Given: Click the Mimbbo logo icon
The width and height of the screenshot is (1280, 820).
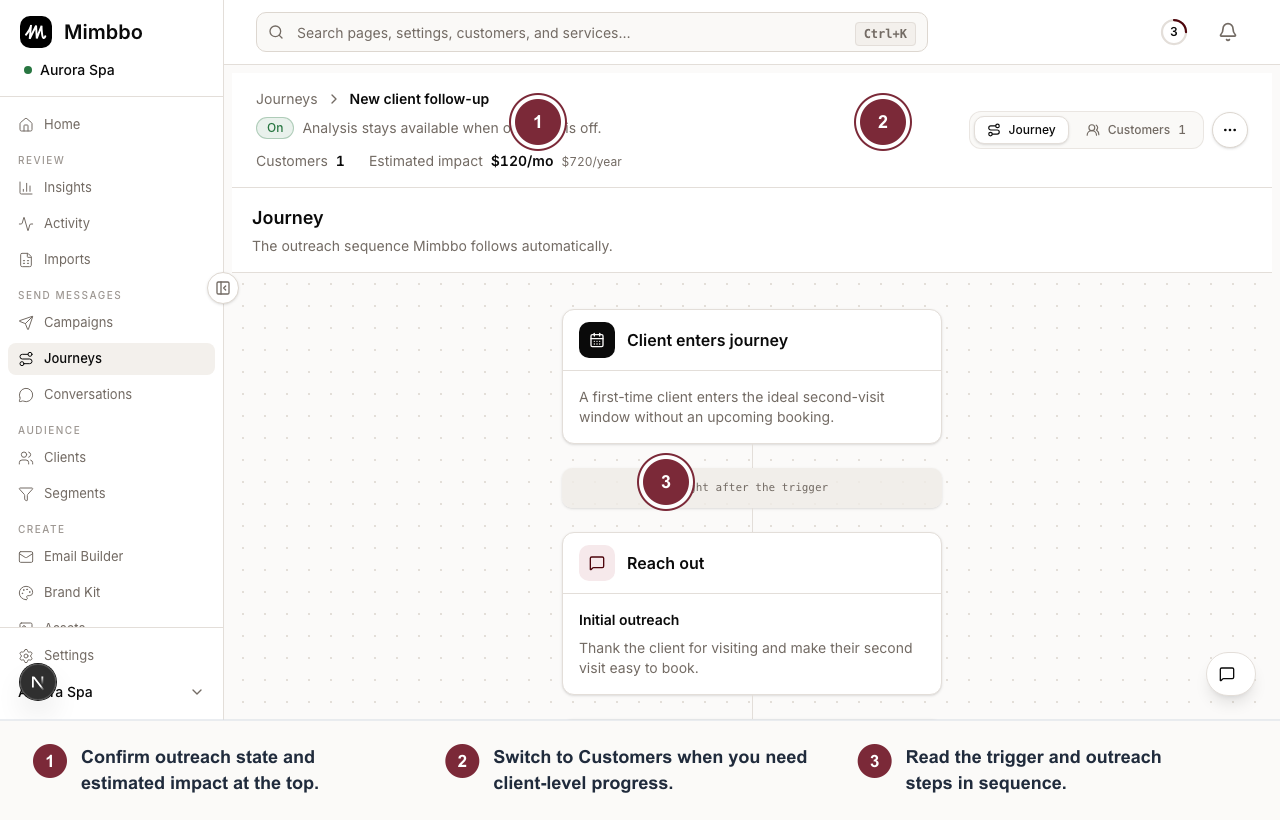Looking at the screenshot, I should click(x=36, y=32).
